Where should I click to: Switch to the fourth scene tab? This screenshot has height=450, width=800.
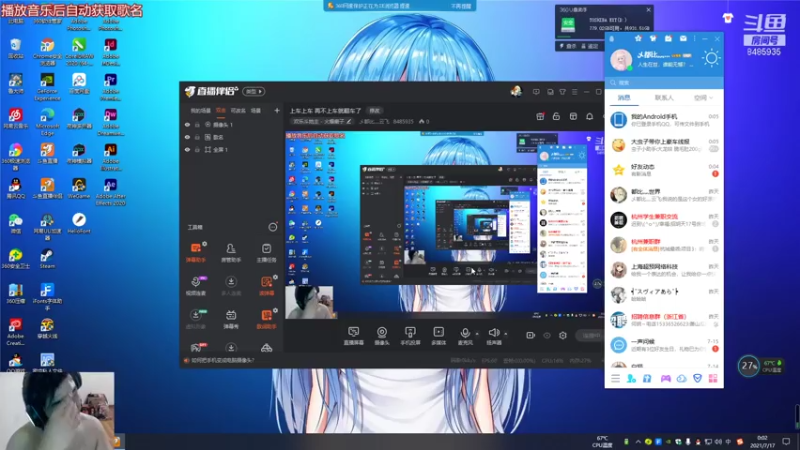(256, 110)
